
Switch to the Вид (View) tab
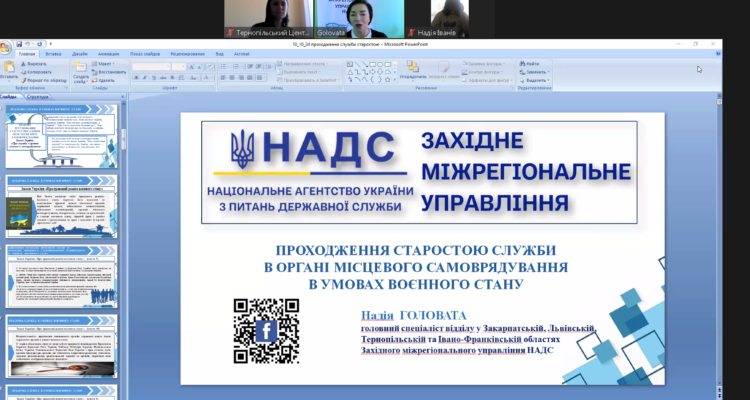220,54
